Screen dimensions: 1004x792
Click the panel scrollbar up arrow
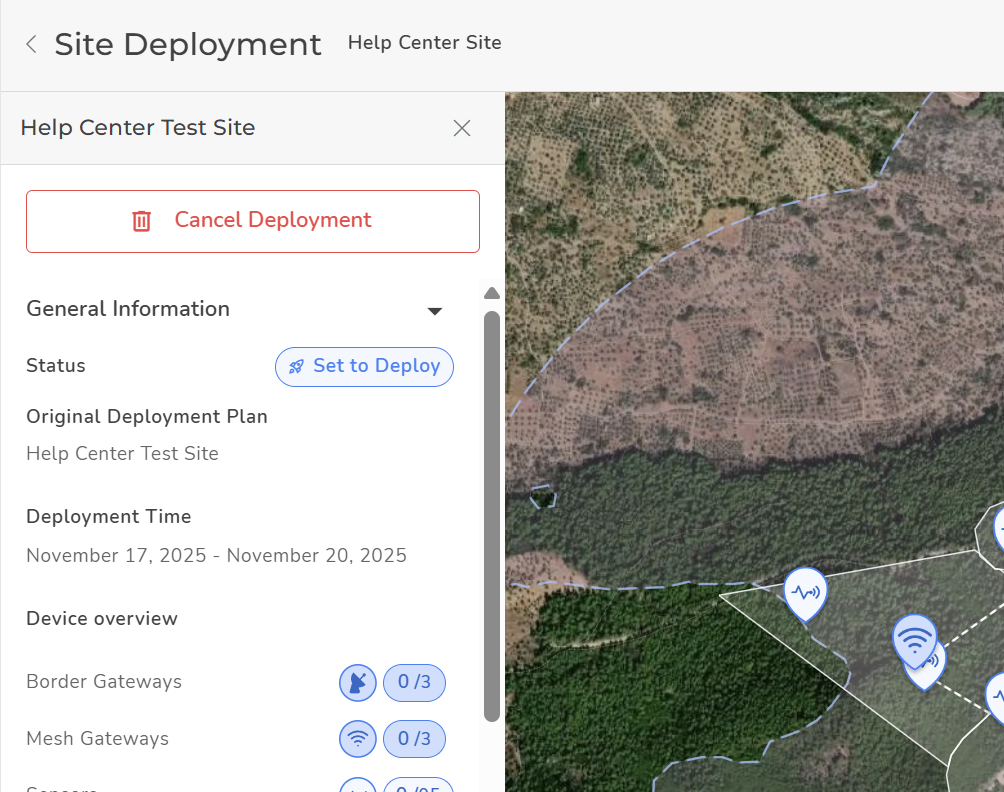click(491, 293)
